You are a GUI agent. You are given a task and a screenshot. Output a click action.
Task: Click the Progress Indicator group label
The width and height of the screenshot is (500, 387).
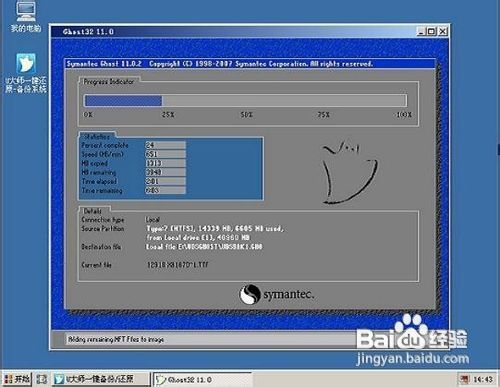point(109,81)
